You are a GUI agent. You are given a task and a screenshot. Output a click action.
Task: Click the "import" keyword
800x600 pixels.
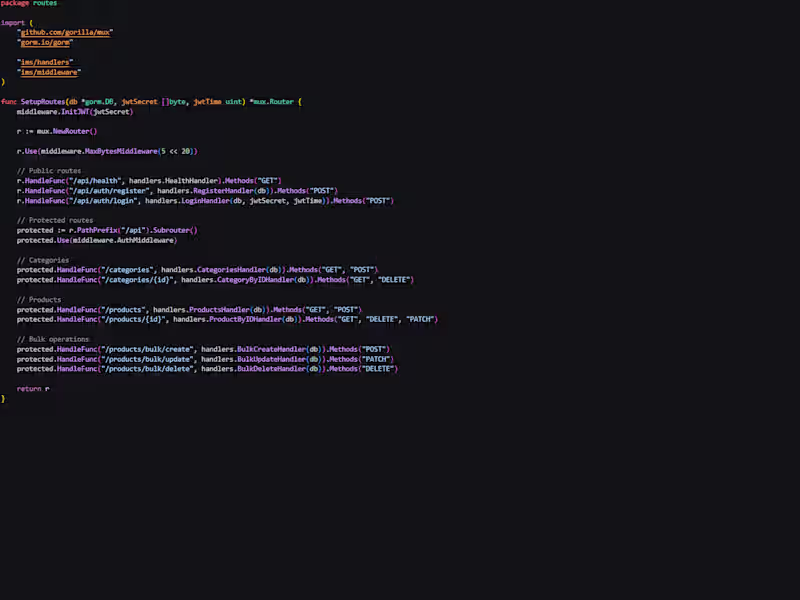13,23
